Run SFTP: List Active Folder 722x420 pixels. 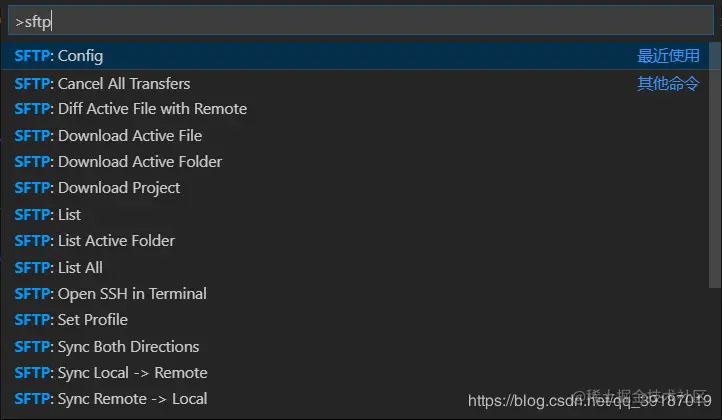coord(95,241)
